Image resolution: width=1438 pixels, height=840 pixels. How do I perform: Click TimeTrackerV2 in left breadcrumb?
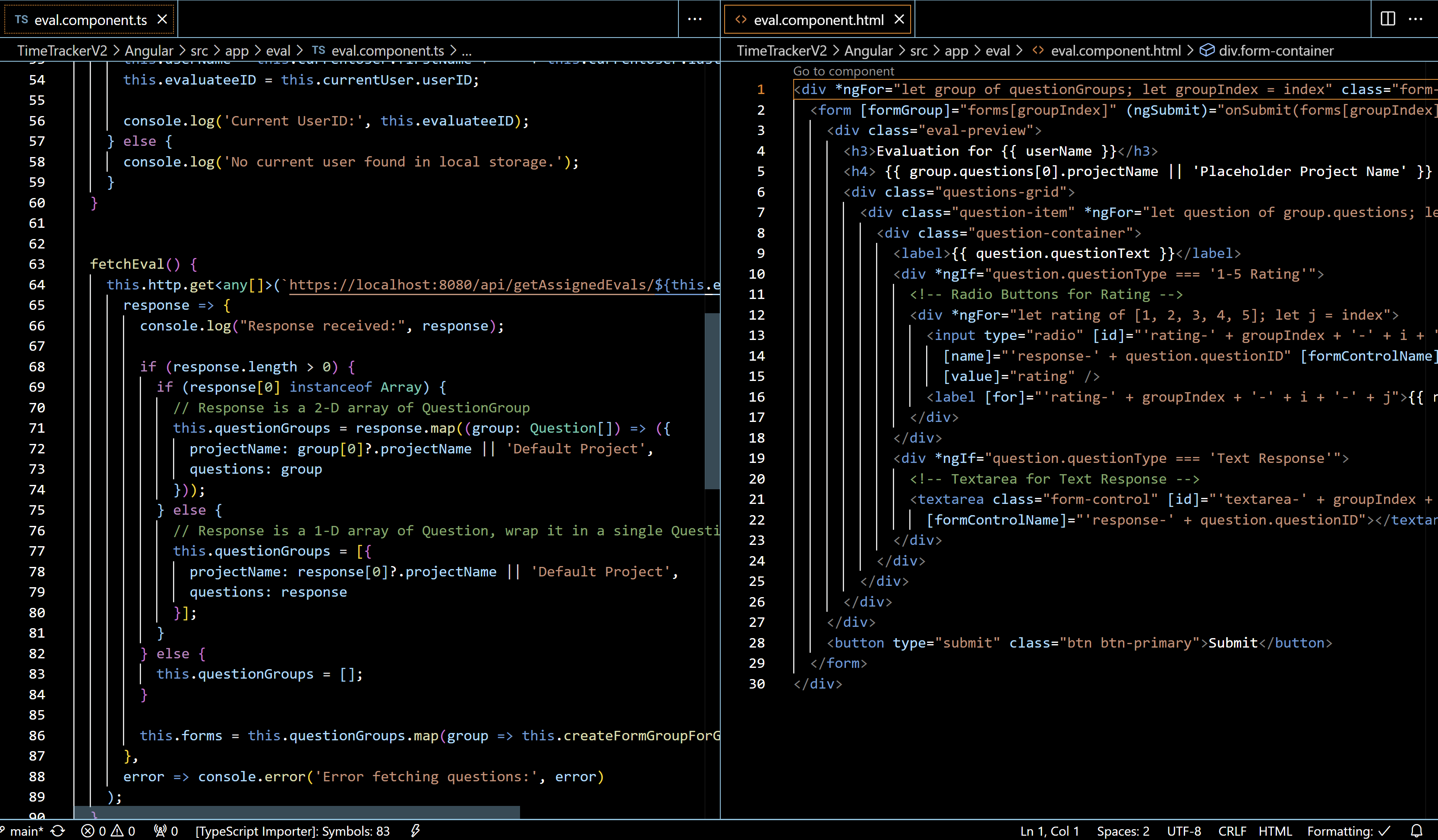62,51
